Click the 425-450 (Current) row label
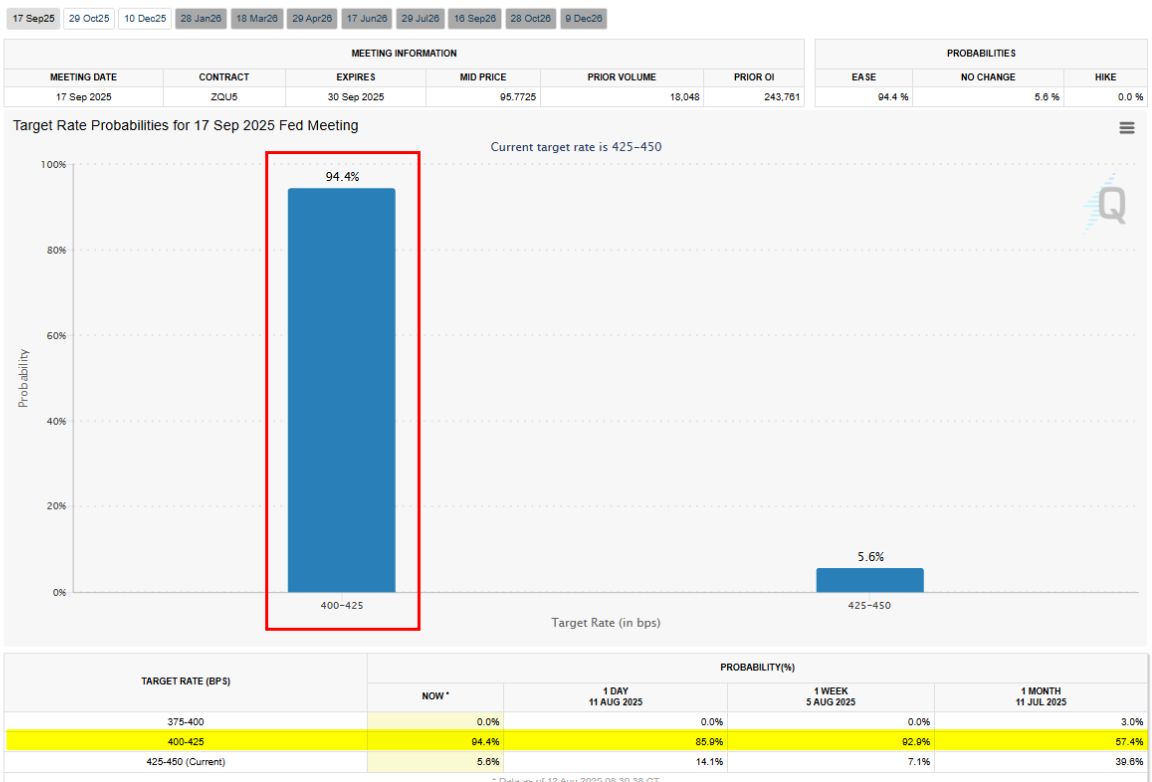Viewport: 1152px width, 782px height. click(186, 761)
